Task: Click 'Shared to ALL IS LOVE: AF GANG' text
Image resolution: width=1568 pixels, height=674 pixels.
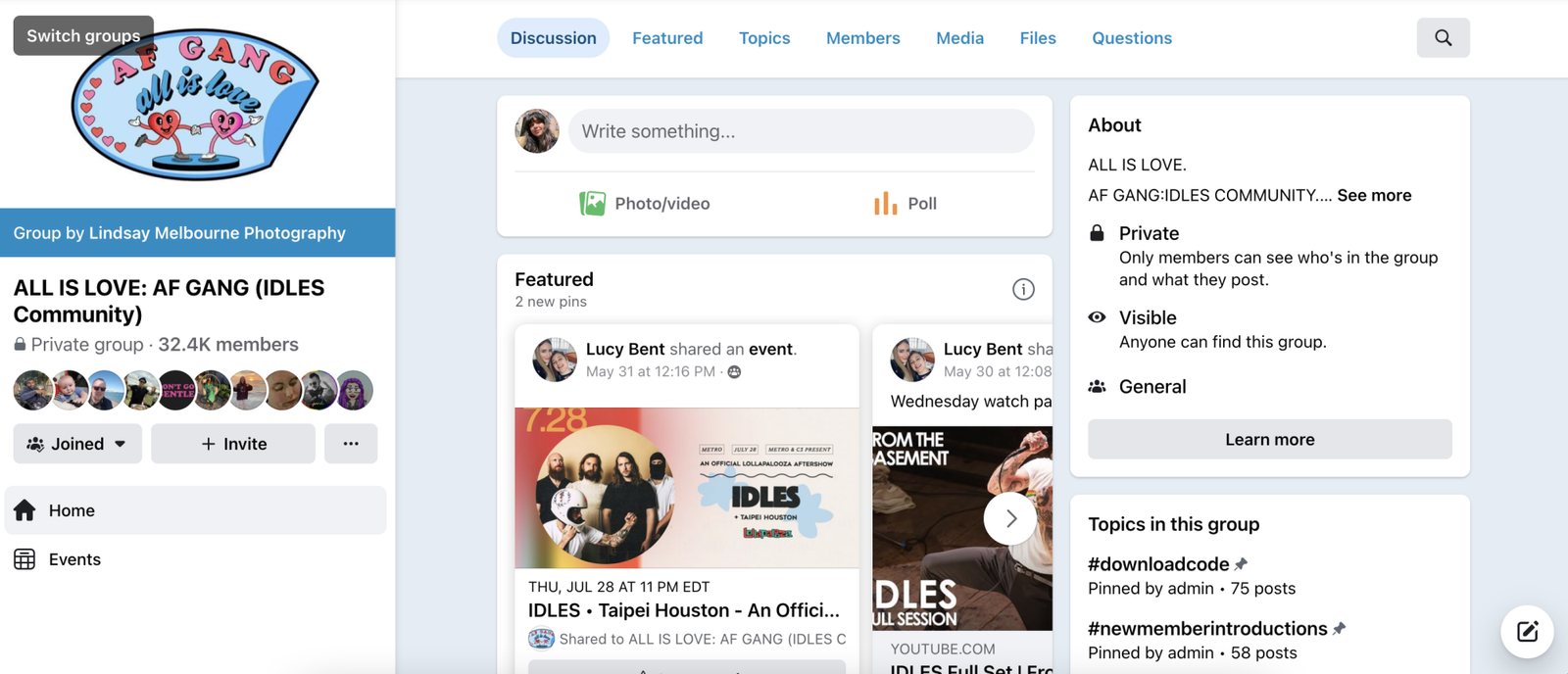Action: [x=702, y=639]
